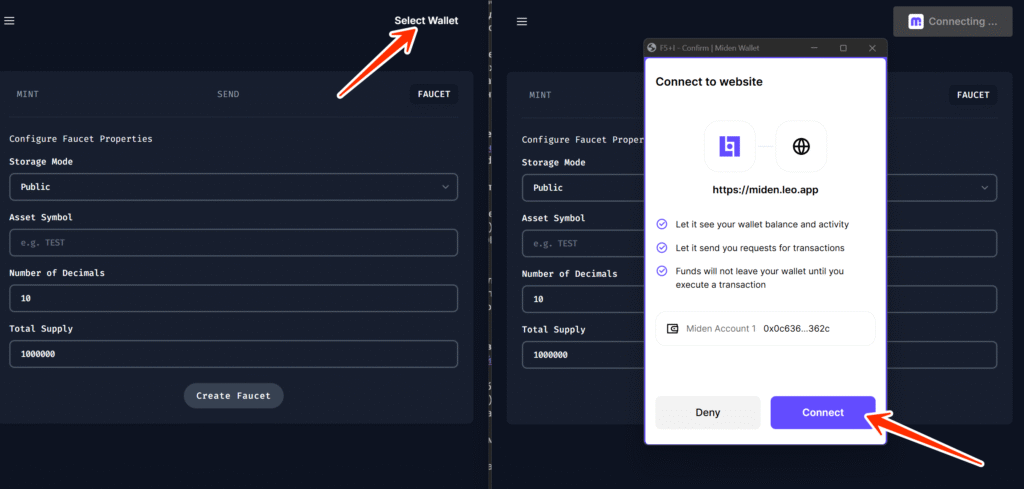Click checkmark beside funds will not leave

click(662, 270)
